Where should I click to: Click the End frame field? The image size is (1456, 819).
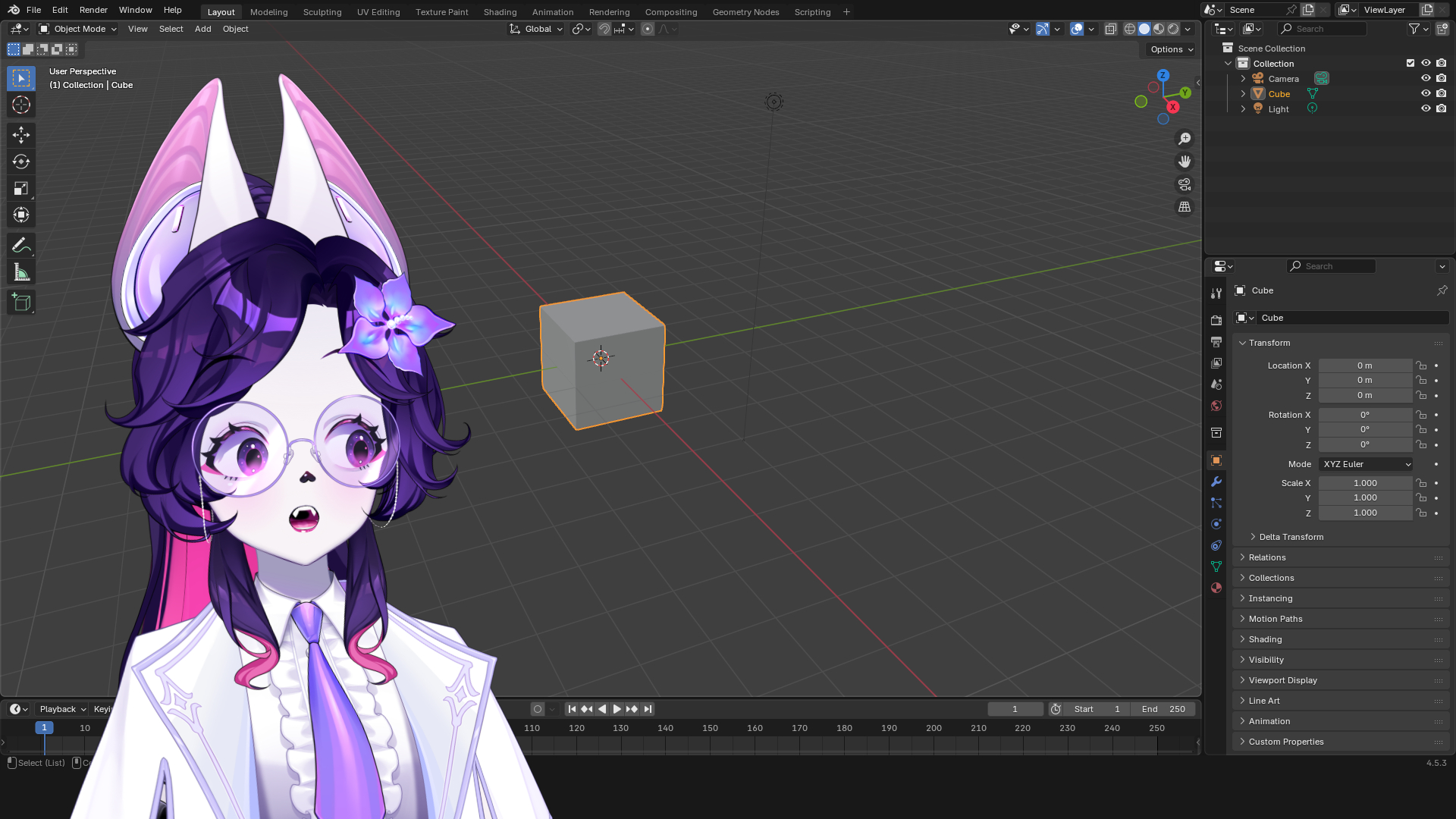tap(1163, 709)
